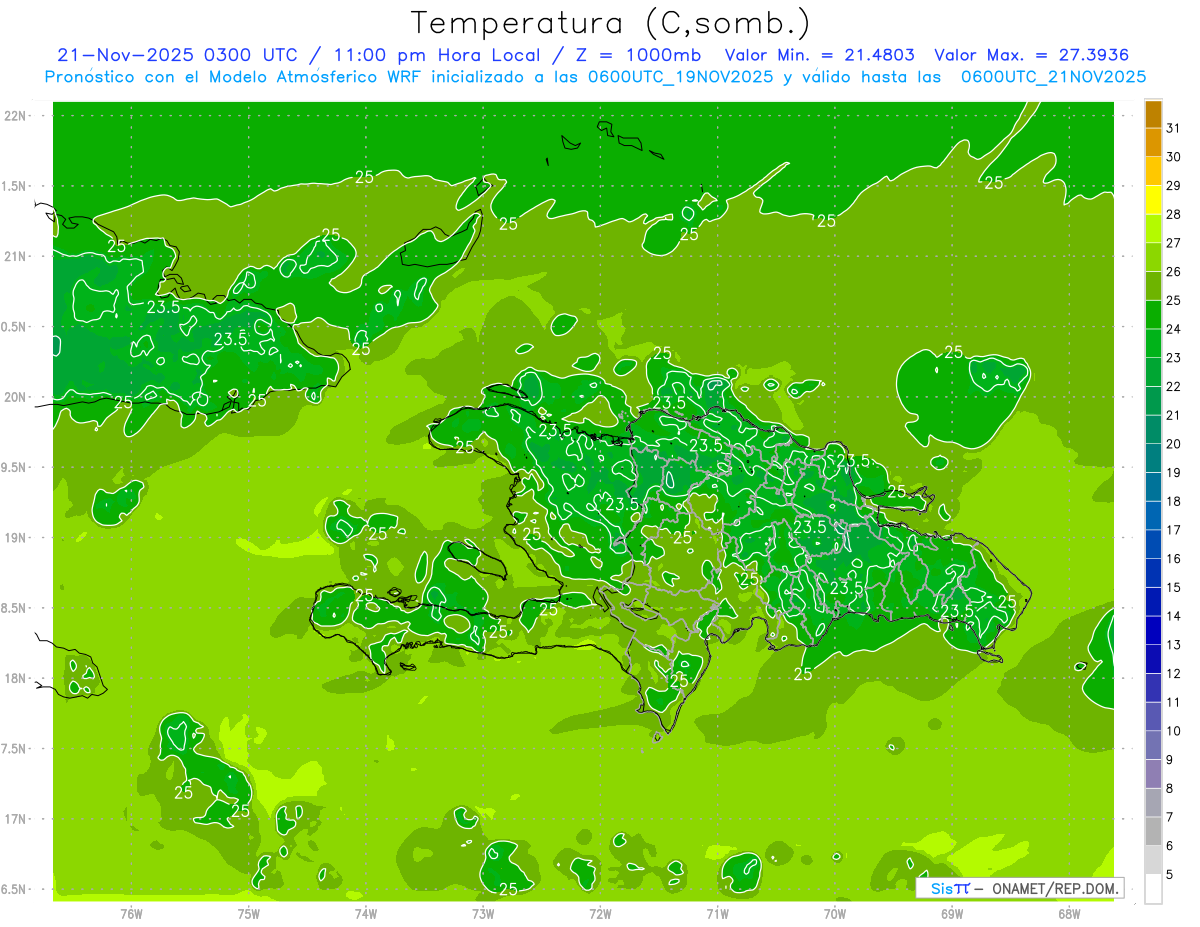Viewport: 1200px width, 927px height.
Task: Select the 'Valor Min. = 21.4803' value
Action: click(x=819, y=55)
